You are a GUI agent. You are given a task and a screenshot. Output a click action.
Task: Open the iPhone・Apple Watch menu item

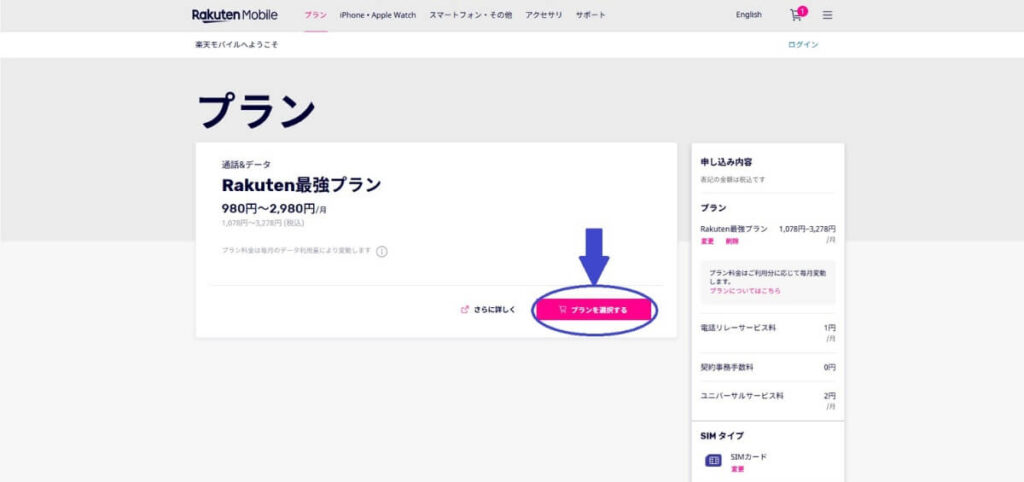pyautogui.click(x=377, y=15)
